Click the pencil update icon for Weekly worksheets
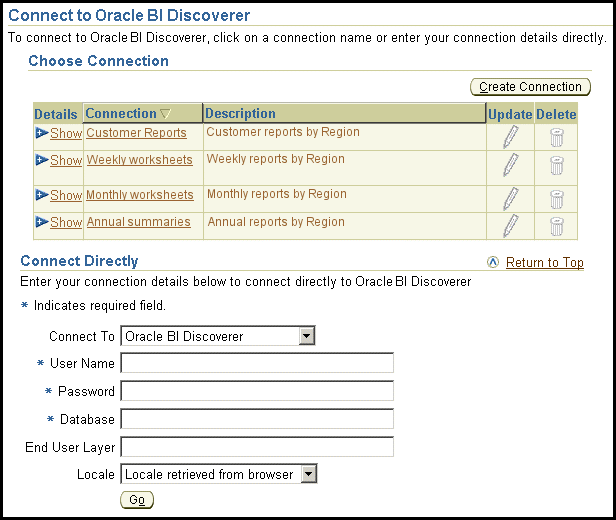This screenshot has height=520, width=616. (511, 165)
